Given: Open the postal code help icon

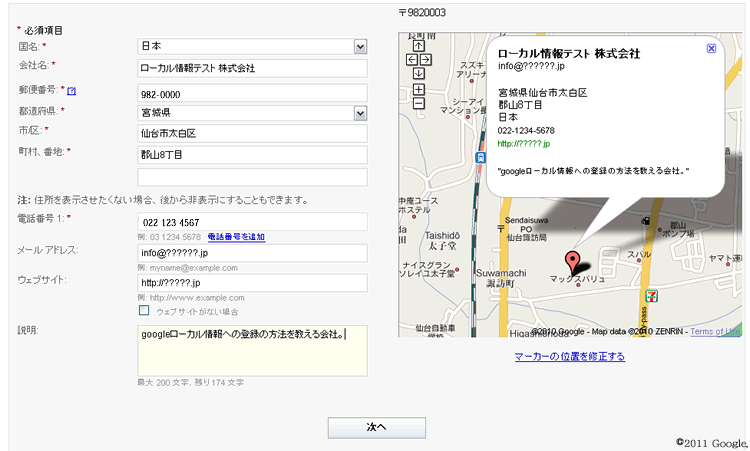Looking at the screenshot, I should [71, 91].
